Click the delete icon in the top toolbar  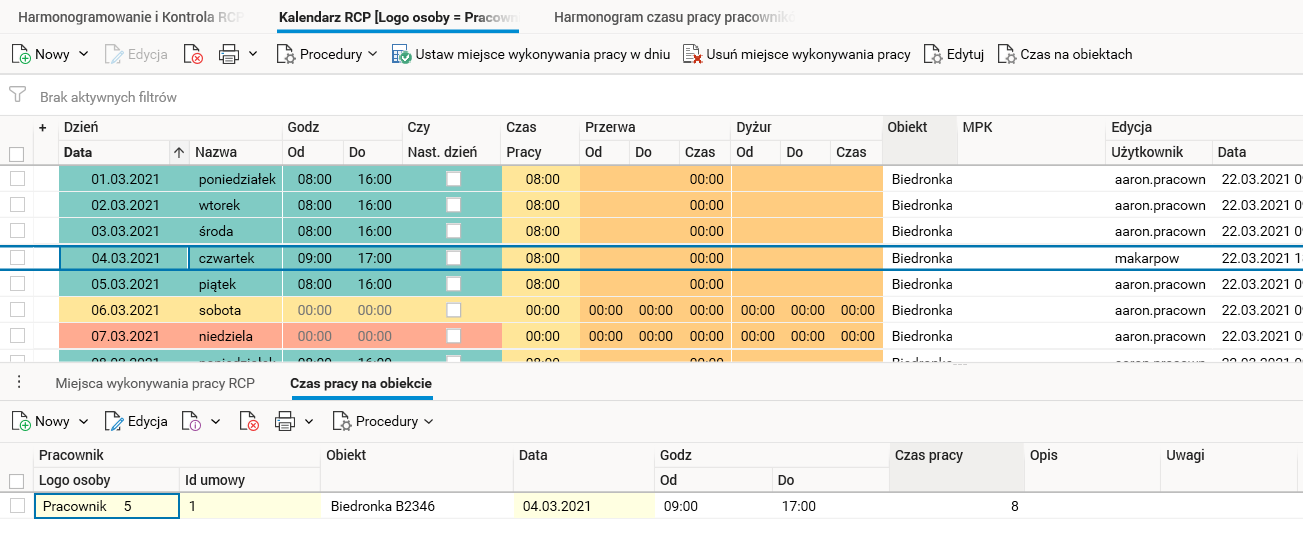pos(193,54)
